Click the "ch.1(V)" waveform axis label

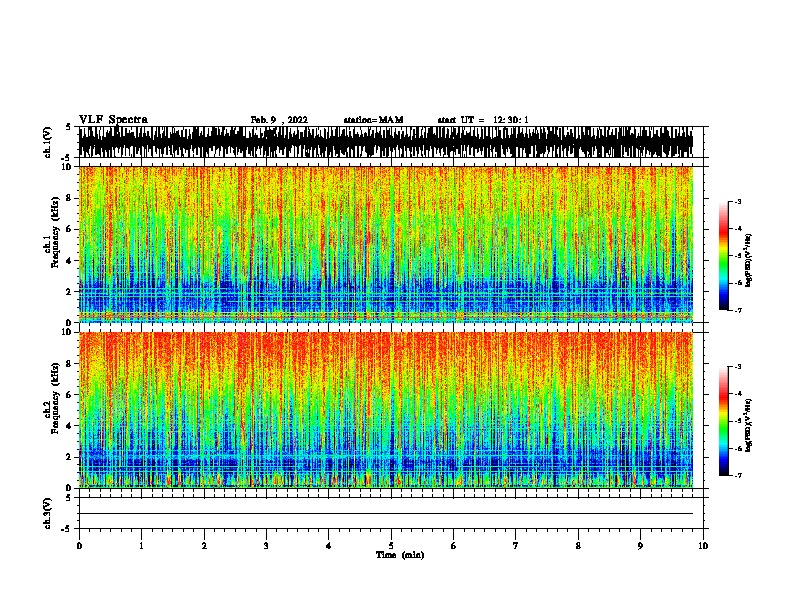(x=47, y=142)
